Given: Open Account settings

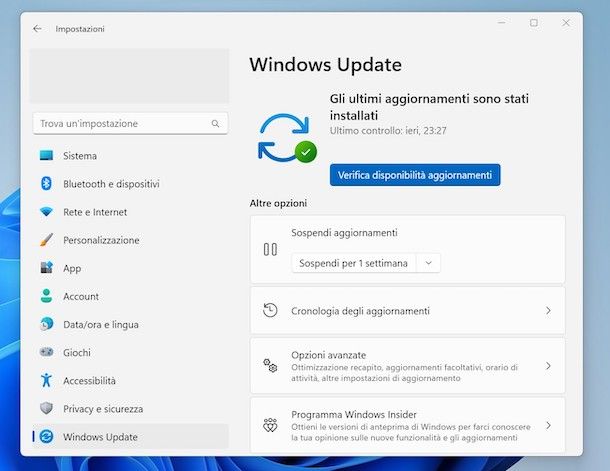Looking at the screenshot, I should pyautogui.click(x=130, y=296).
